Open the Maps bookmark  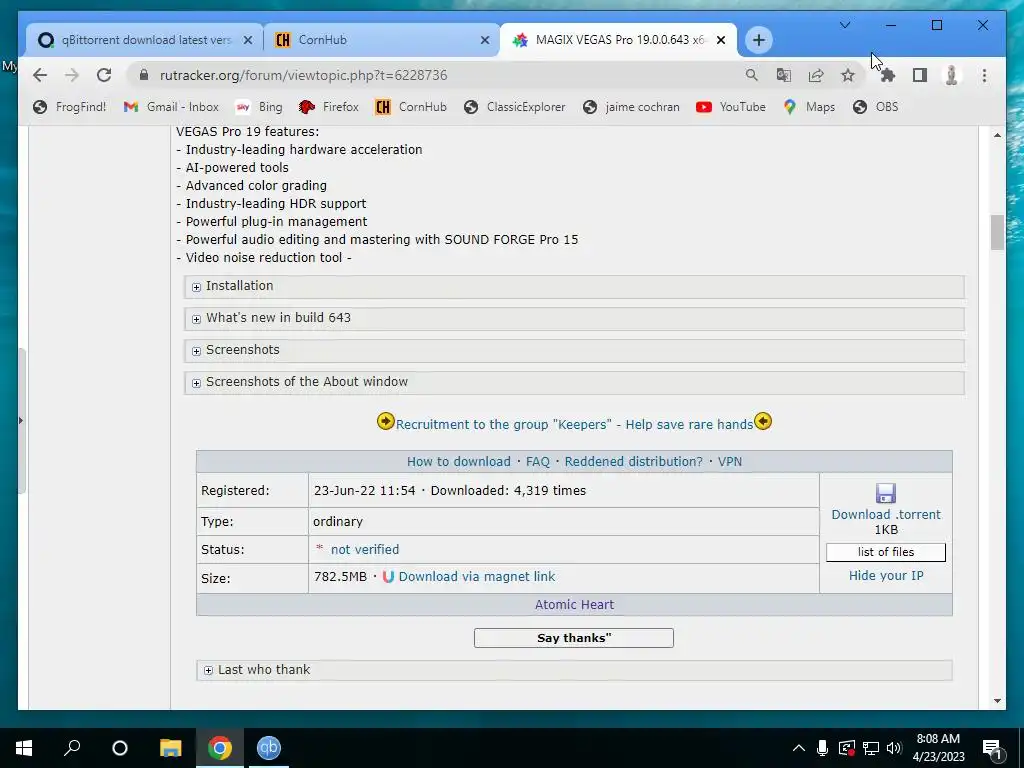click(x=809, y=107)
